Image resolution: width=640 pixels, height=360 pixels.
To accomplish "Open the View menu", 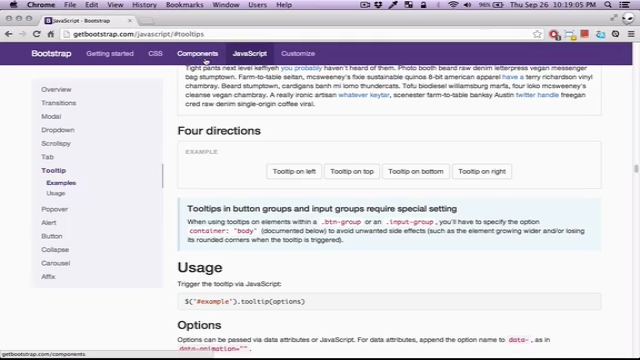I will (115, 5).
